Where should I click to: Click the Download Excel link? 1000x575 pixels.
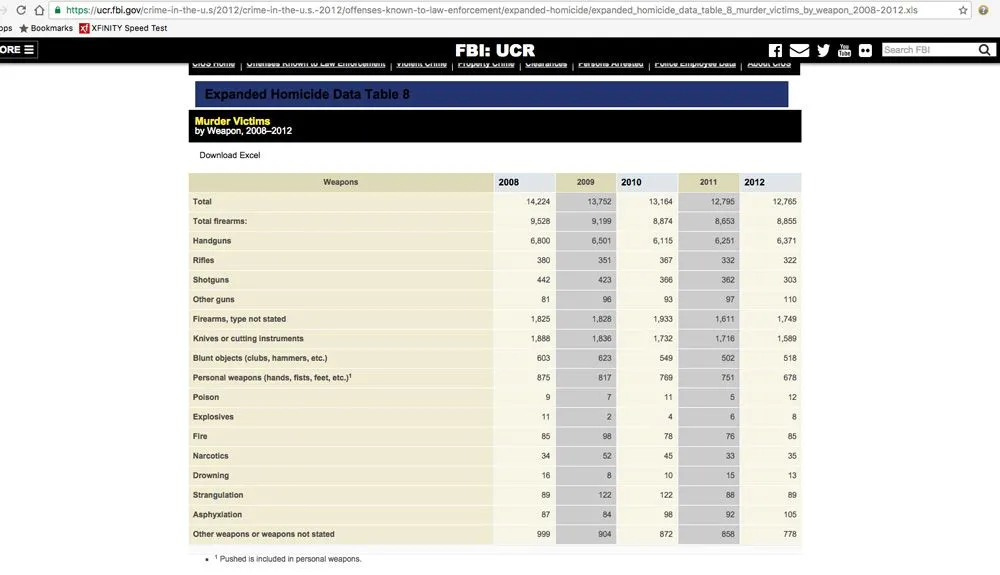coord(229,156)
